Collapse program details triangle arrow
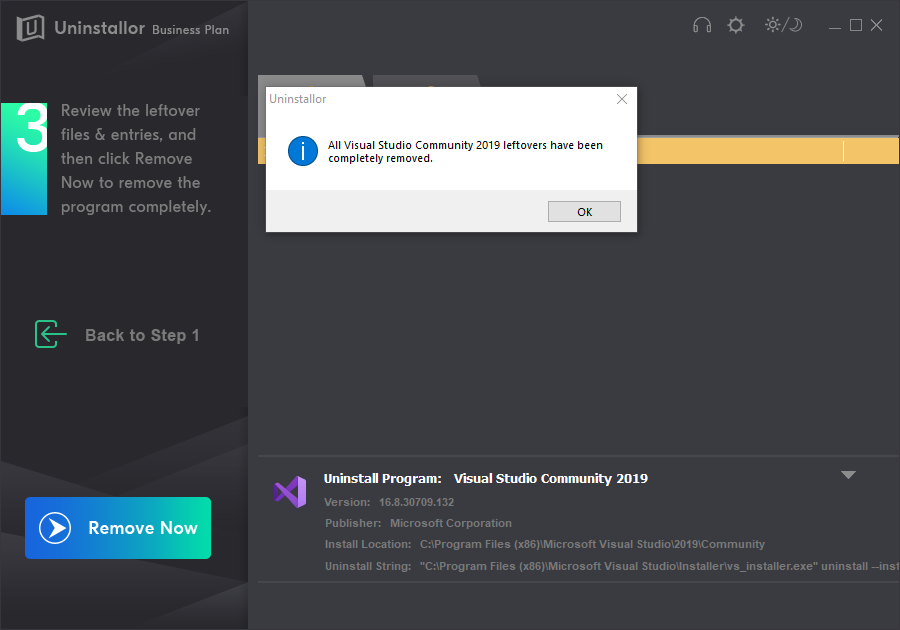Viewport: 900px width, 630px height. tap(848, 475)
